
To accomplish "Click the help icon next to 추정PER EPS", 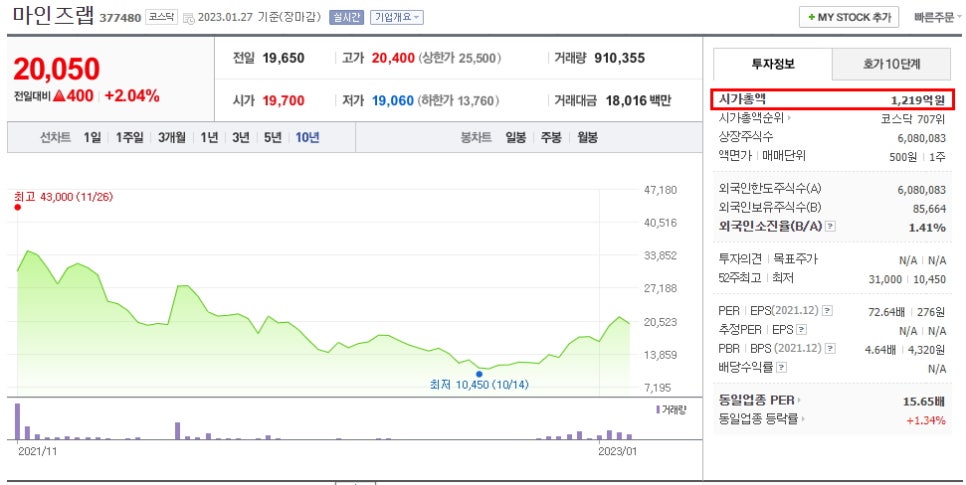I will point(802,330).
